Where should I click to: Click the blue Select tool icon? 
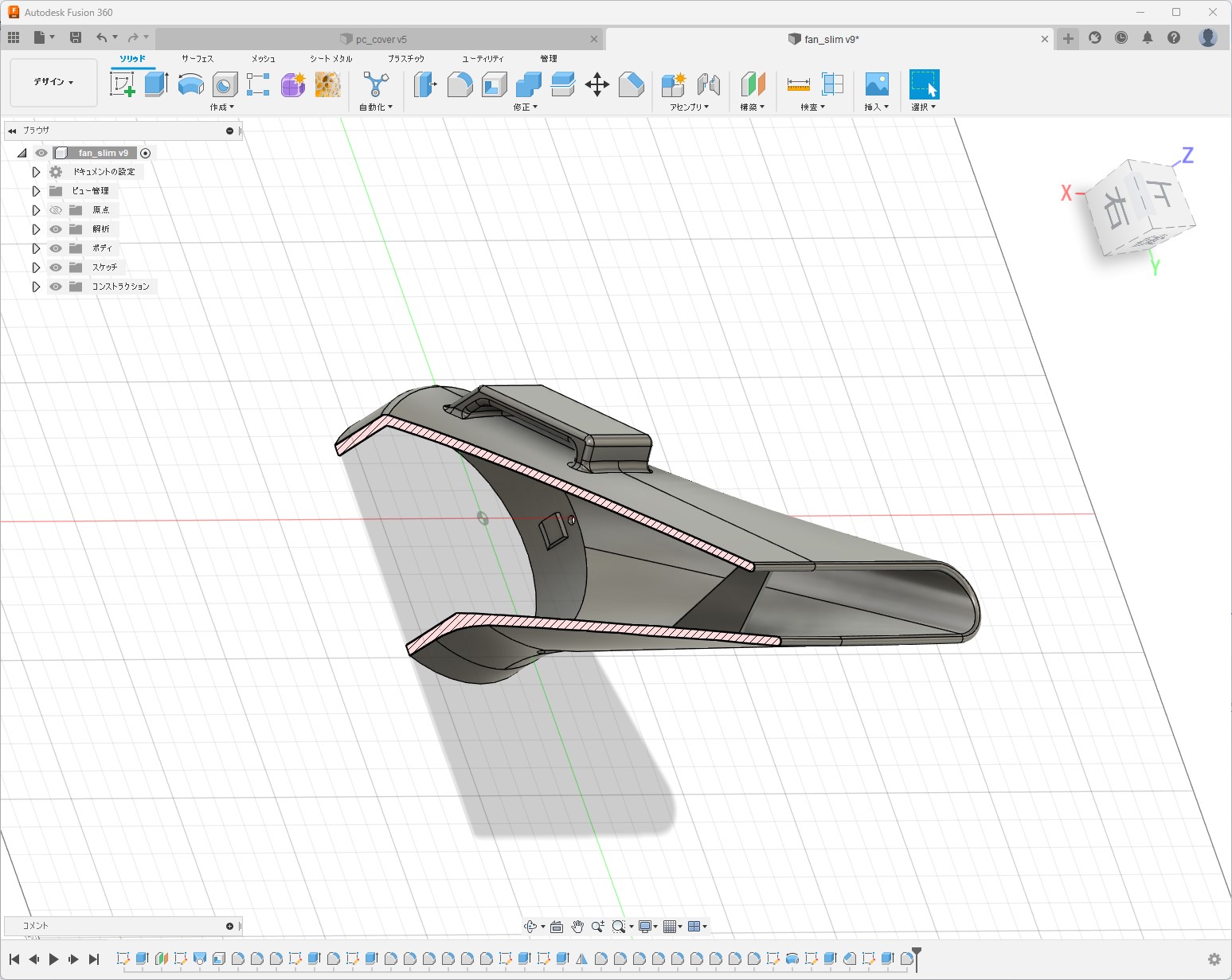925,84
